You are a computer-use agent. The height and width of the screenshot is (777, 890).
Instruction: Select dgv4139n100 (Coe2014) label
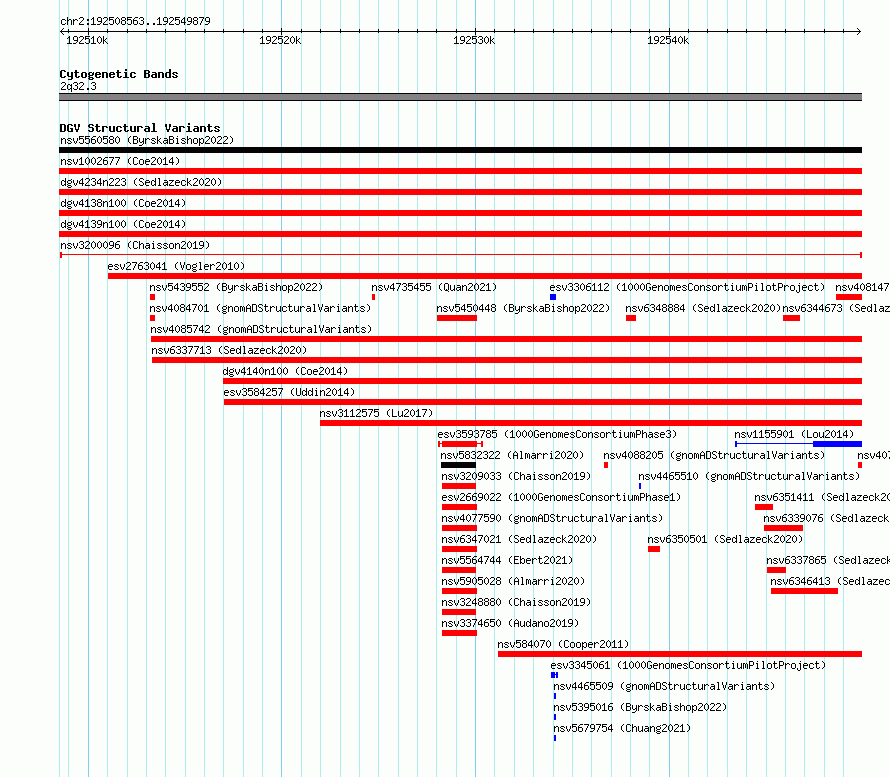[x=123, y=224]
